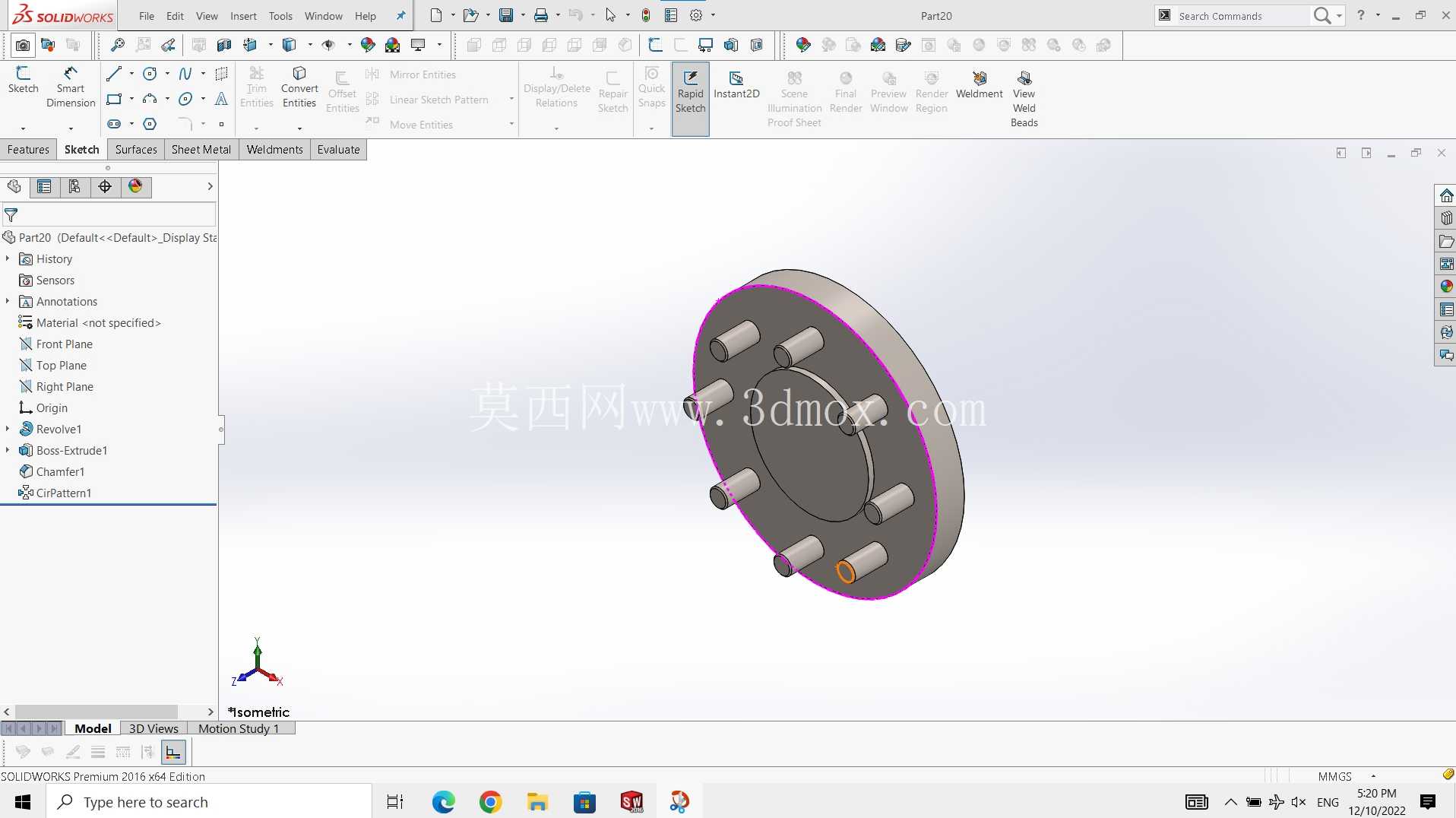Click the Windows Start button

click(23, 802)
